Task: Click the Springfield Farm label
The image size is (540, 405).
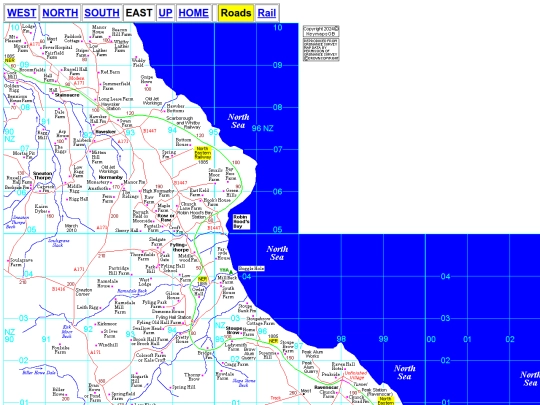Action: pos(123,396)
